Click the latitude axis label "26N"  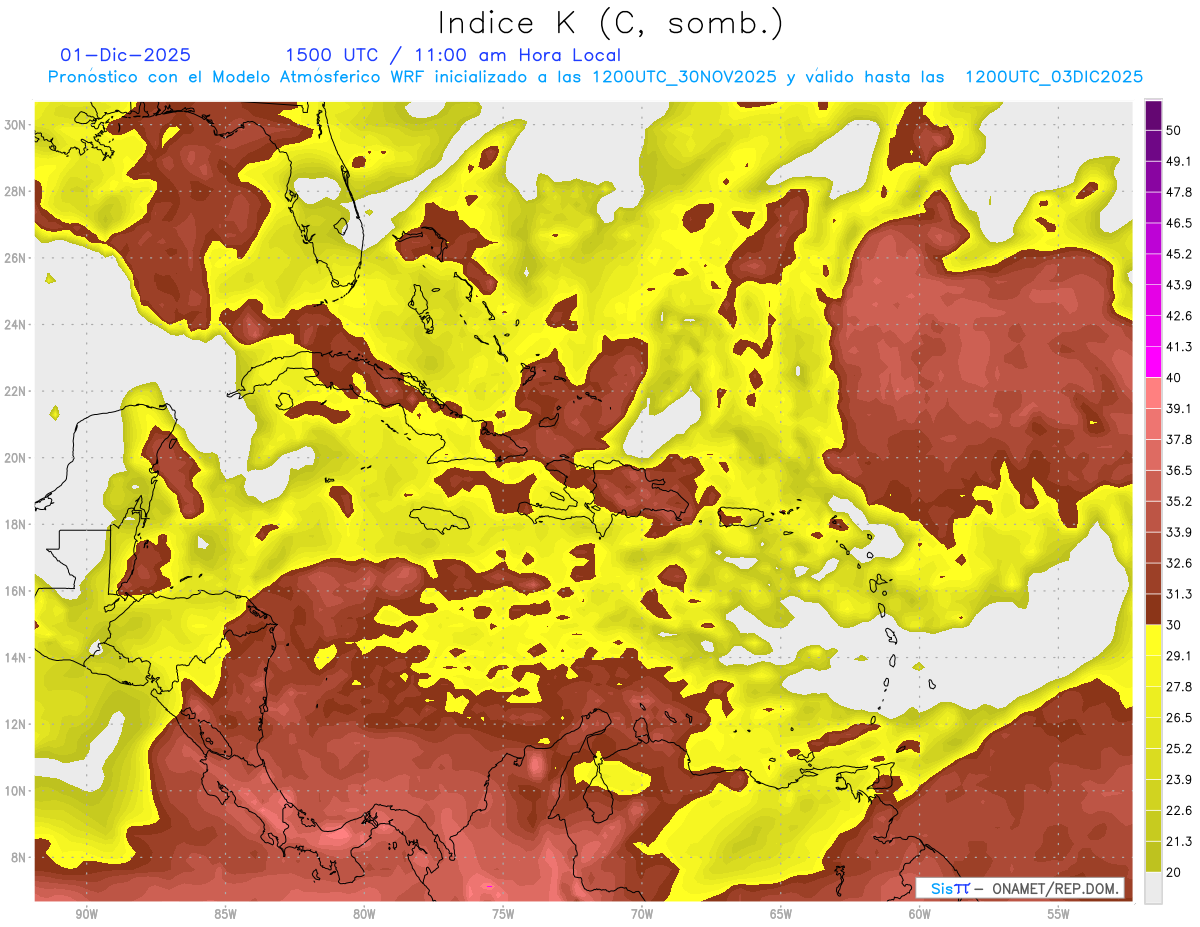16,258
